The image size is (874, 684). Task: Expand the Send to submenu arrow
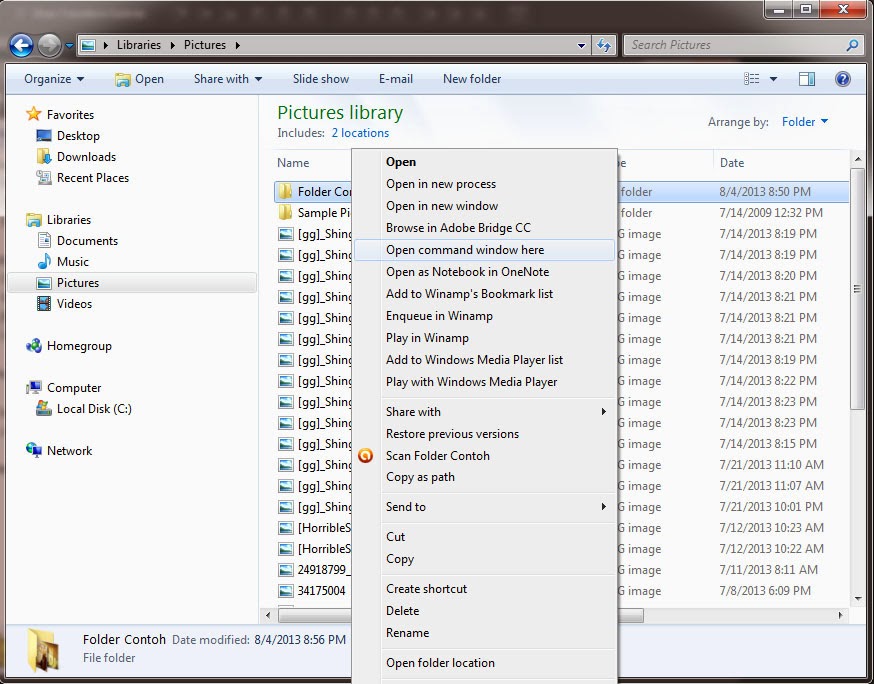pos(604,507)
